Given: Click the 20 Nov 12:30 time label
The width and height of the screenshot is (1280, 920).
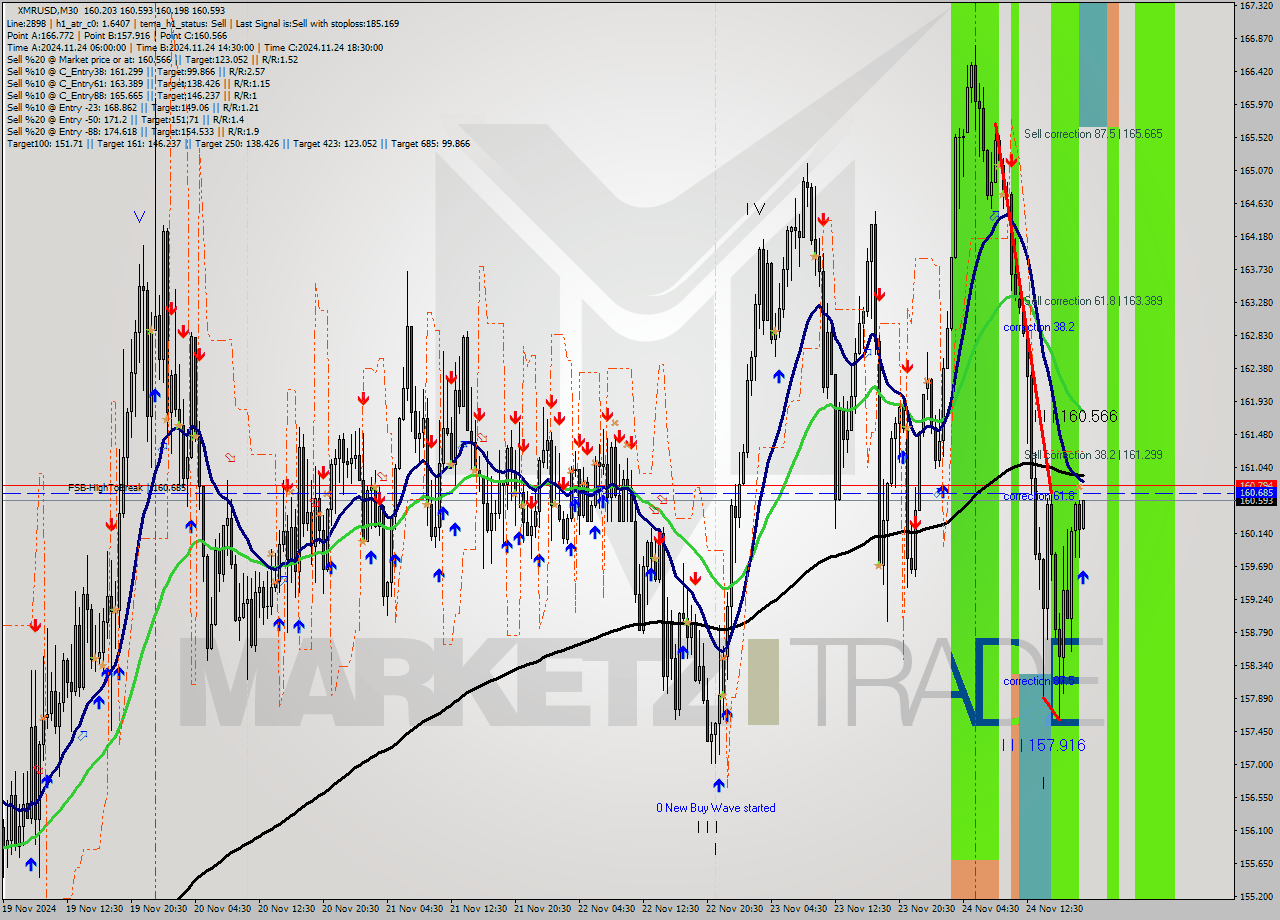Looking at the screenshot, I should (x=288, y=909).
